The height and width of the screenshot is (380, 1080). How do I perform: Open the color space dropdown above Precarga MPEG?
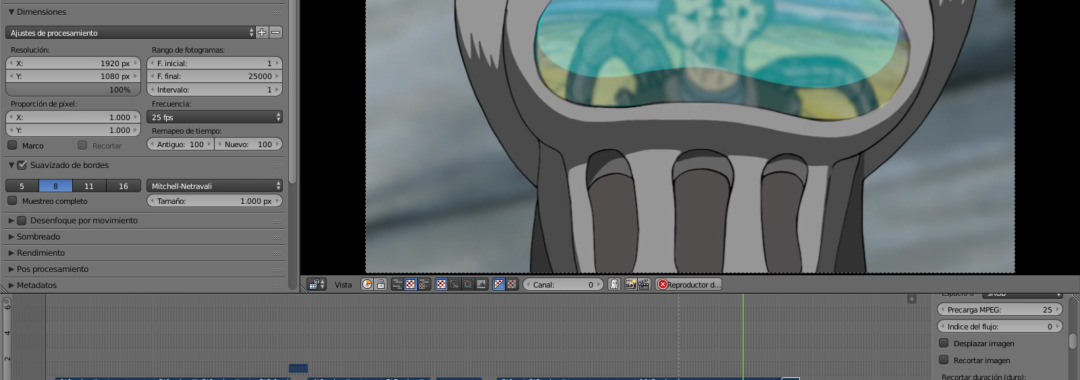(1022, 295)
